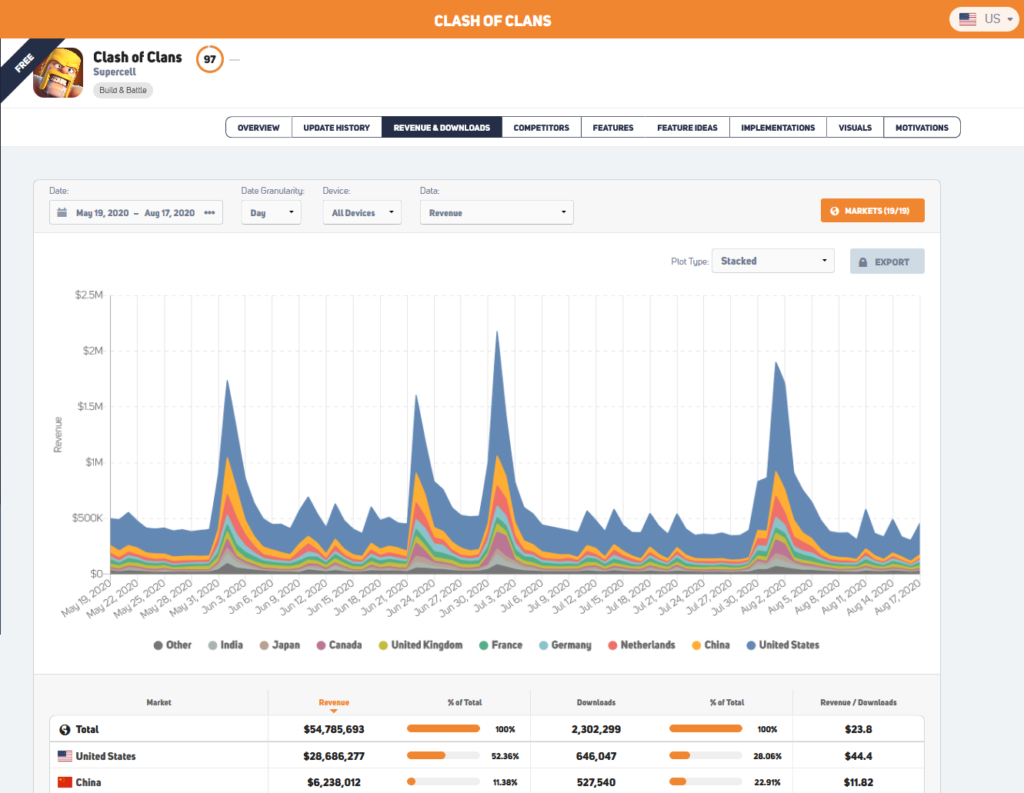Click the lock icon on Export button

tap(863, 262)
